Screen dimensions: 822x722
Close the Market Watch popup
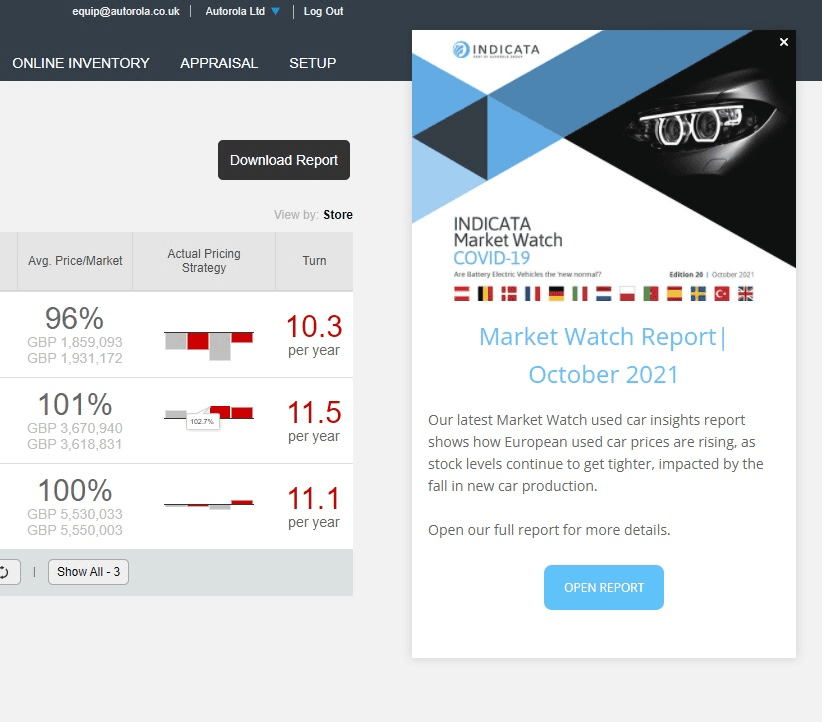(784, 42)
